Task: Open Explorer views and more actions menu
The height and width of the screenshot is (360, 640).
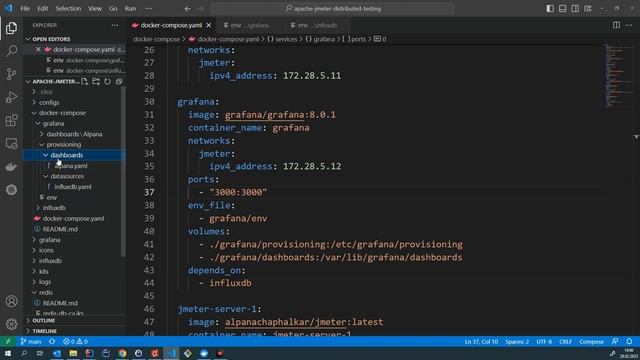Action: point(115,25)
